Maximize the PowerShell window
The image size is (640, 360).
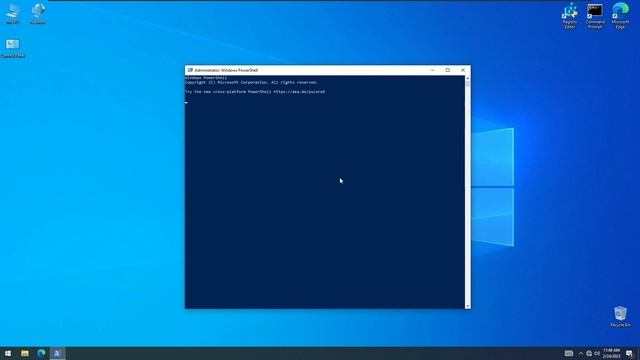click(x=448, y=70)
